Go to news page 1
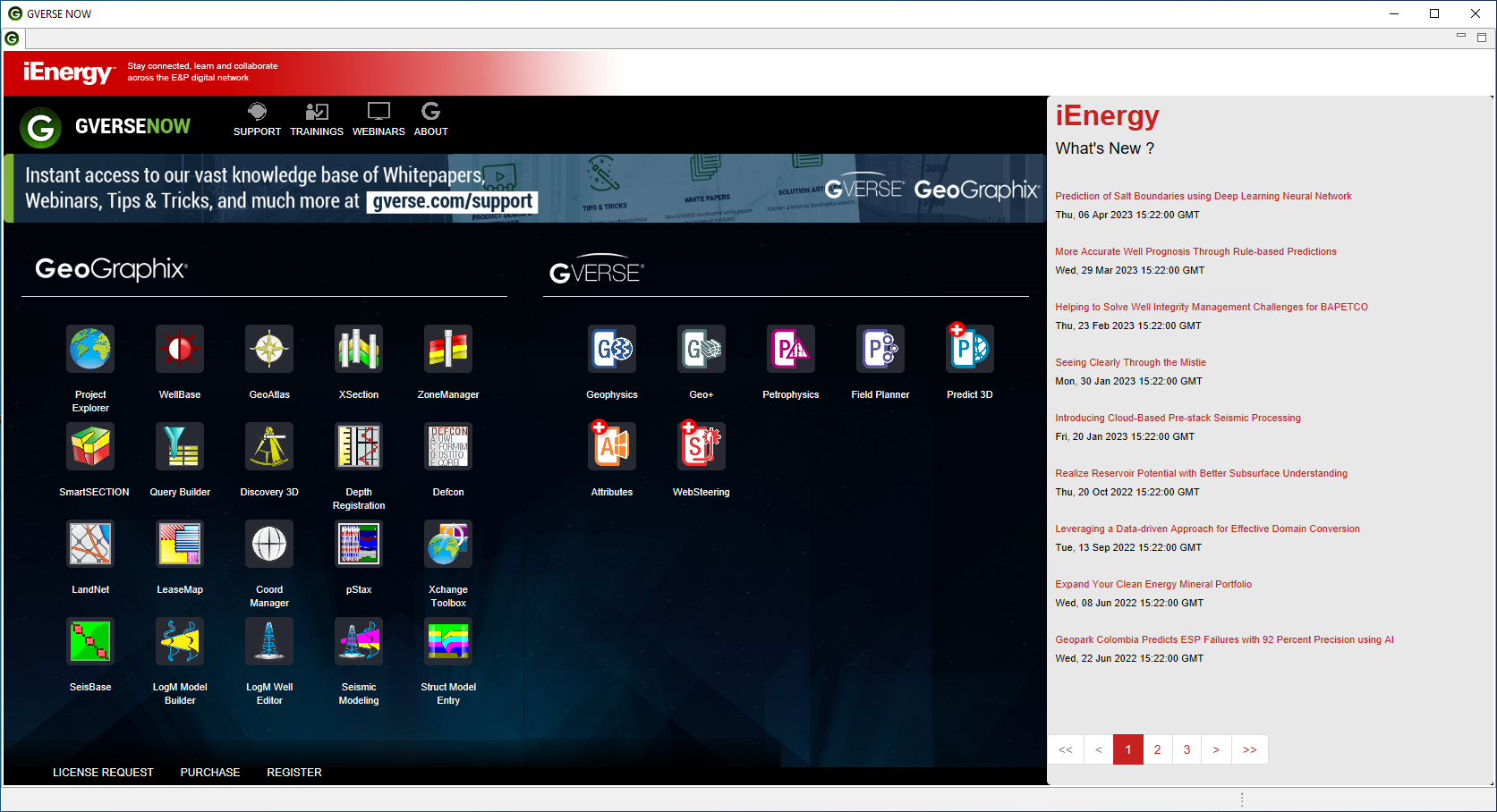The width and height of the screenshot is (1497, 812). (1127, 749)
